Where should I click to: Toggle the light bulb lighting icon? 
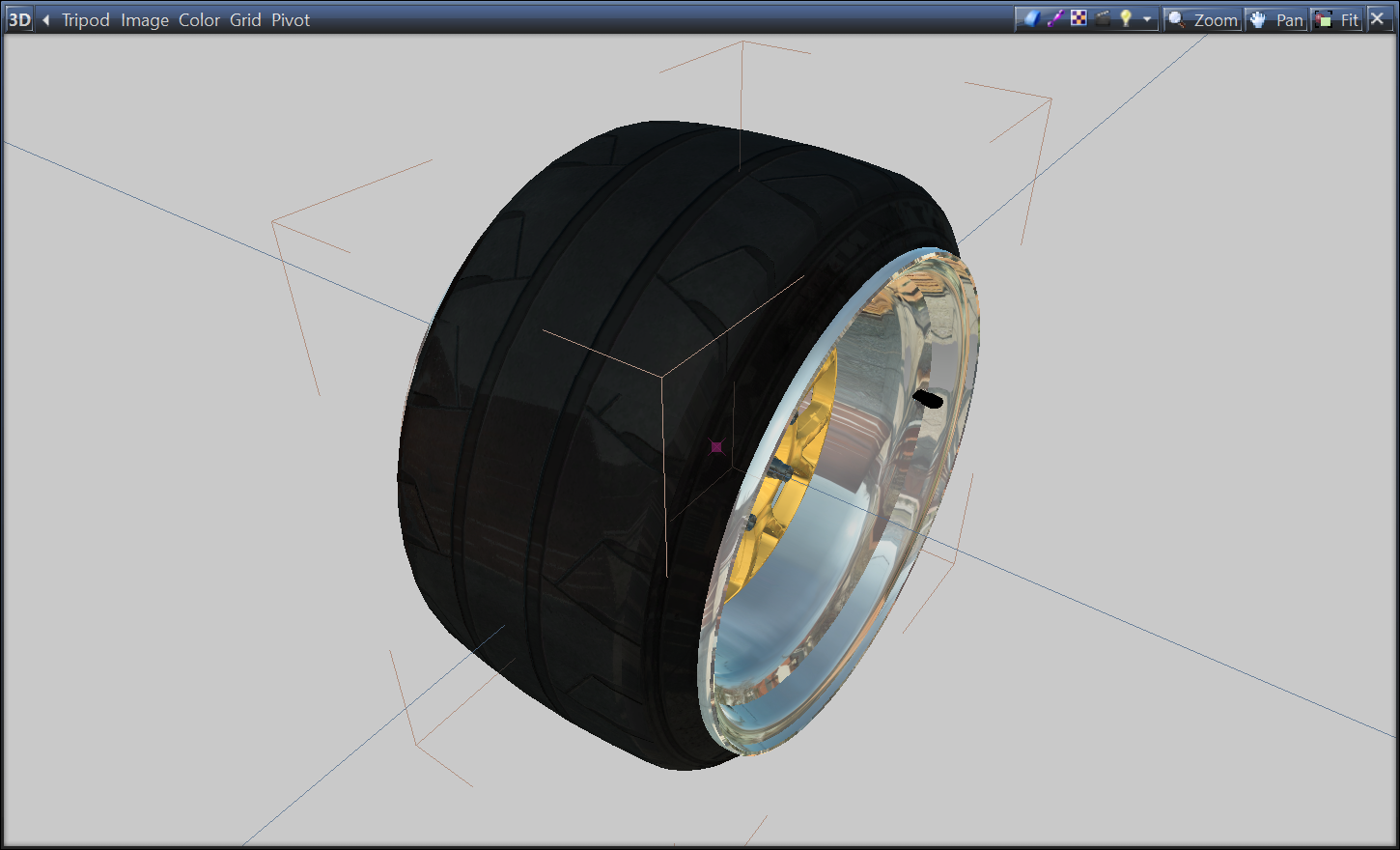click(x=1126, y=18)
